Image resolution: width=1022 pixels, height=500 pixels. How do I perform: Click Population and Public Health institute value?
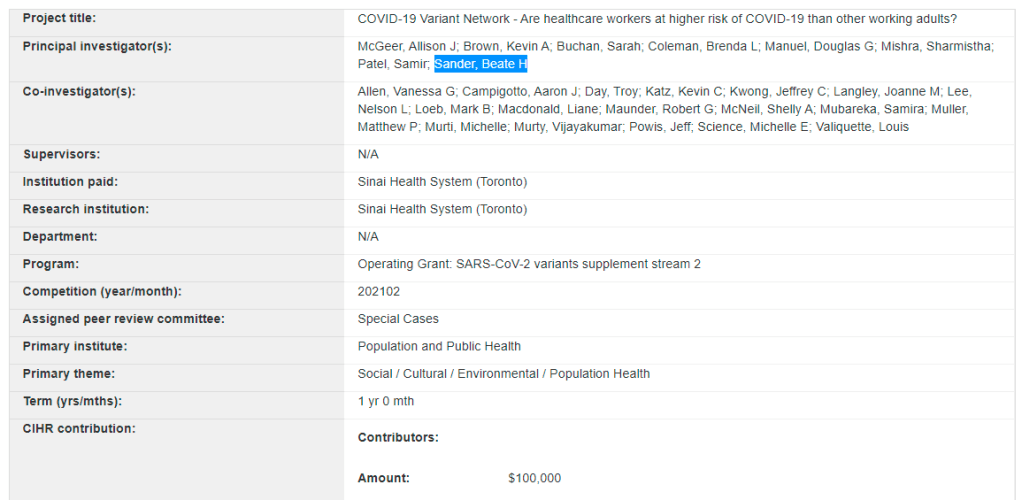439,346
